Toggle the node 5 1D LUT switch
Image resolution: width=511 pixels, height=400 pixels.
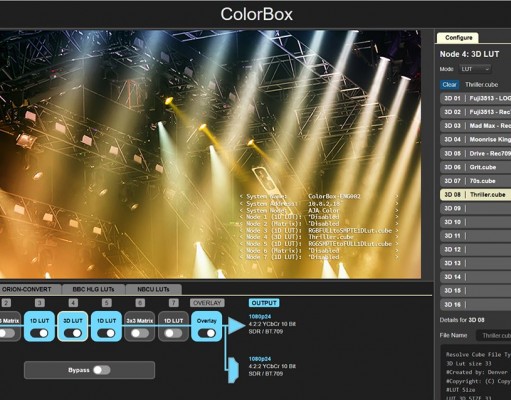[x=106, y=333]
